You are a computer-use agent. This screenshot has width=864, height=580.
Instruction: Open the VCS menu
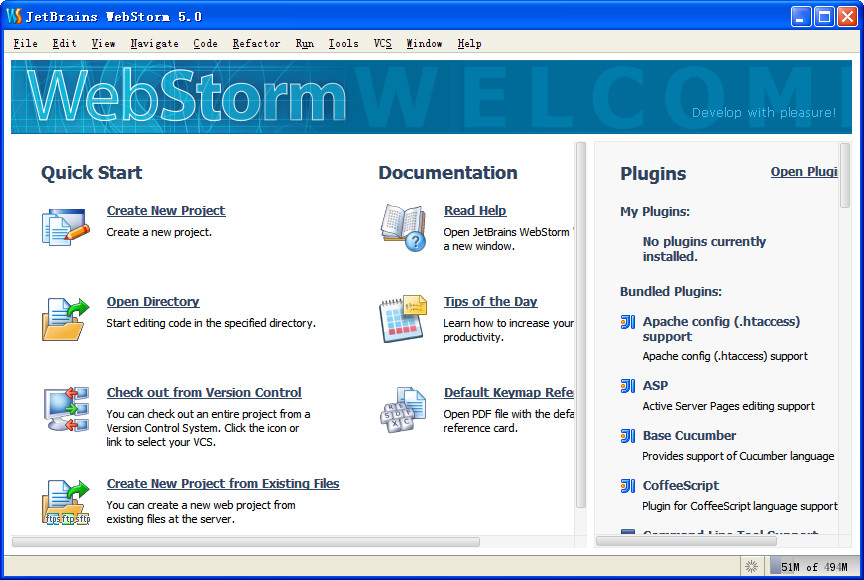[383, 43]
